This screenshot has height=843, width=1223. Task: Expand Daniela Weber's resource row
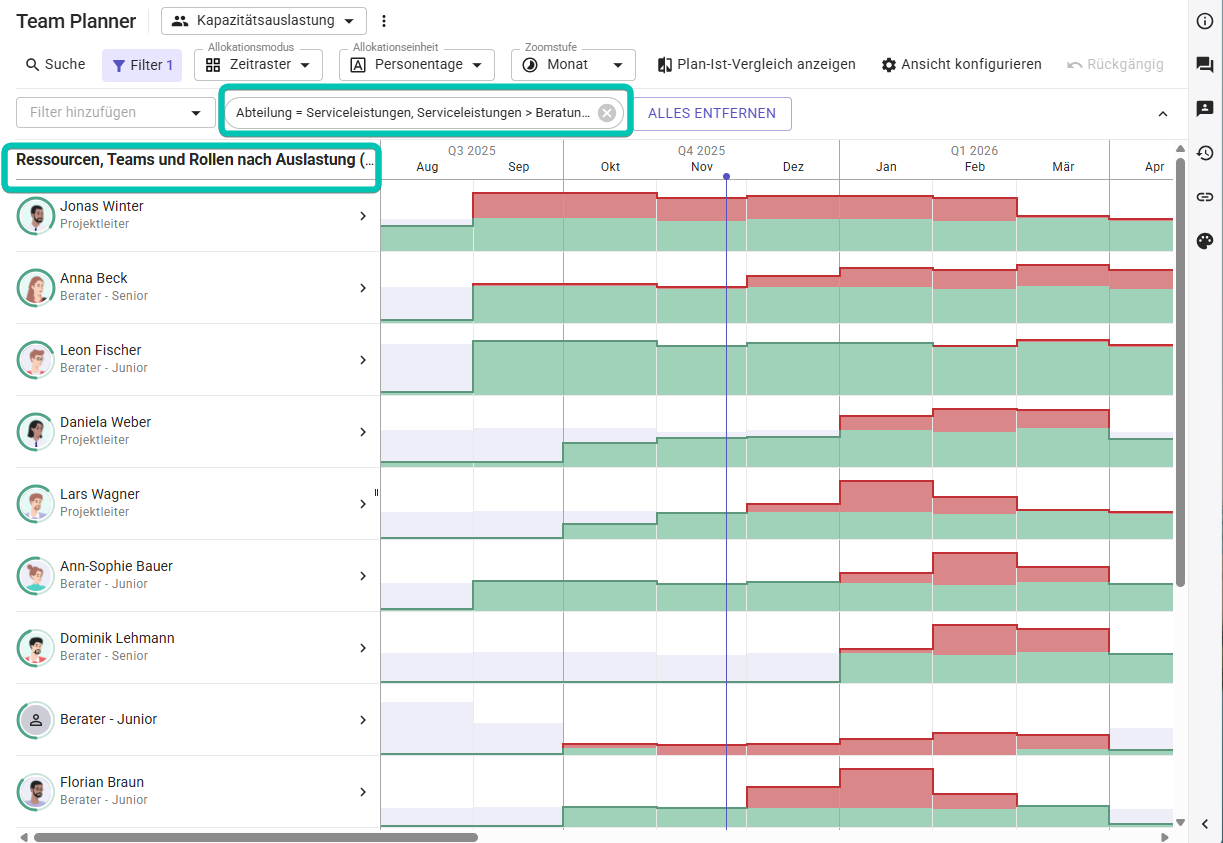click(363, 432)
